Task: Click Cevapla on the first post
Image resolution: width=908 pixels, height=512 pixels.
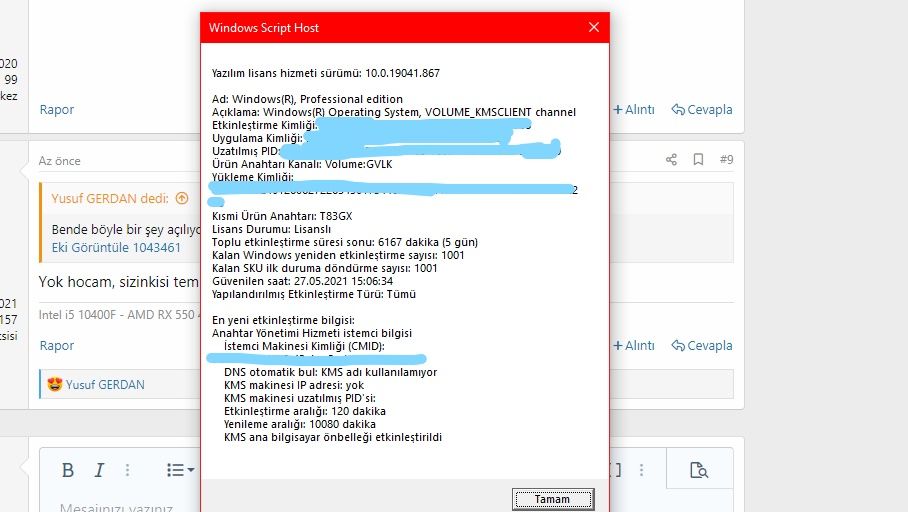Action: [x=702, y=109]
